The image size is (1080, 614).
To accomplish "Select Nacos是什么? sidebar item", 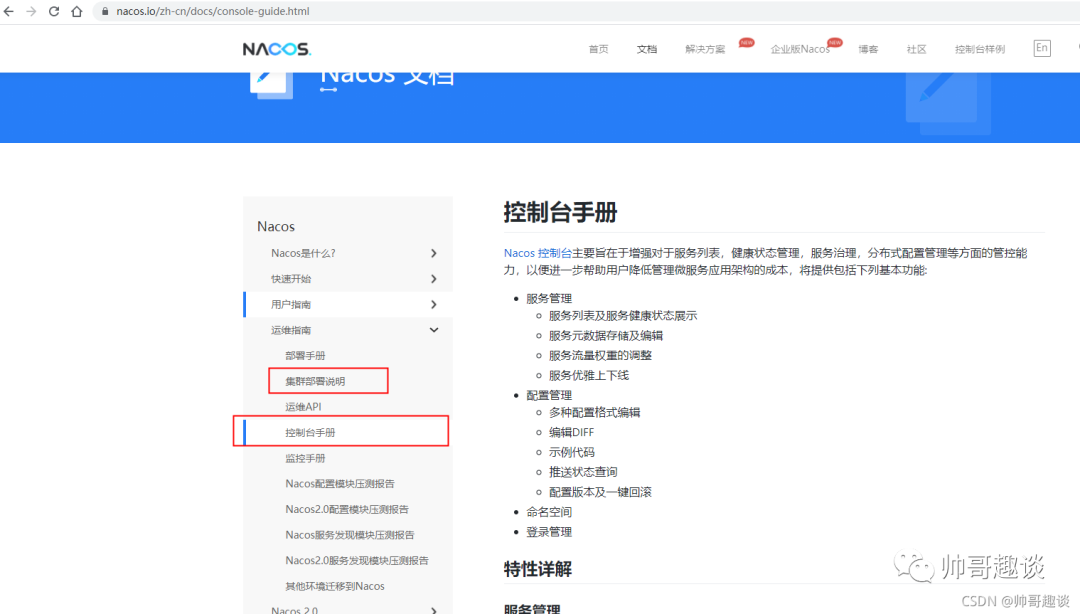I will (348, 254).
